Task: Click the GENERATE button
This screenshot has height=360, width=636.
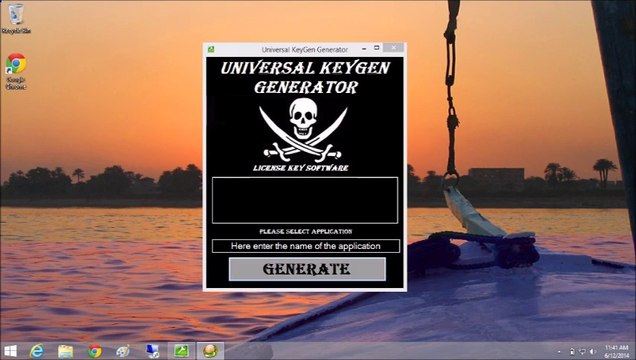Action: 307,269
